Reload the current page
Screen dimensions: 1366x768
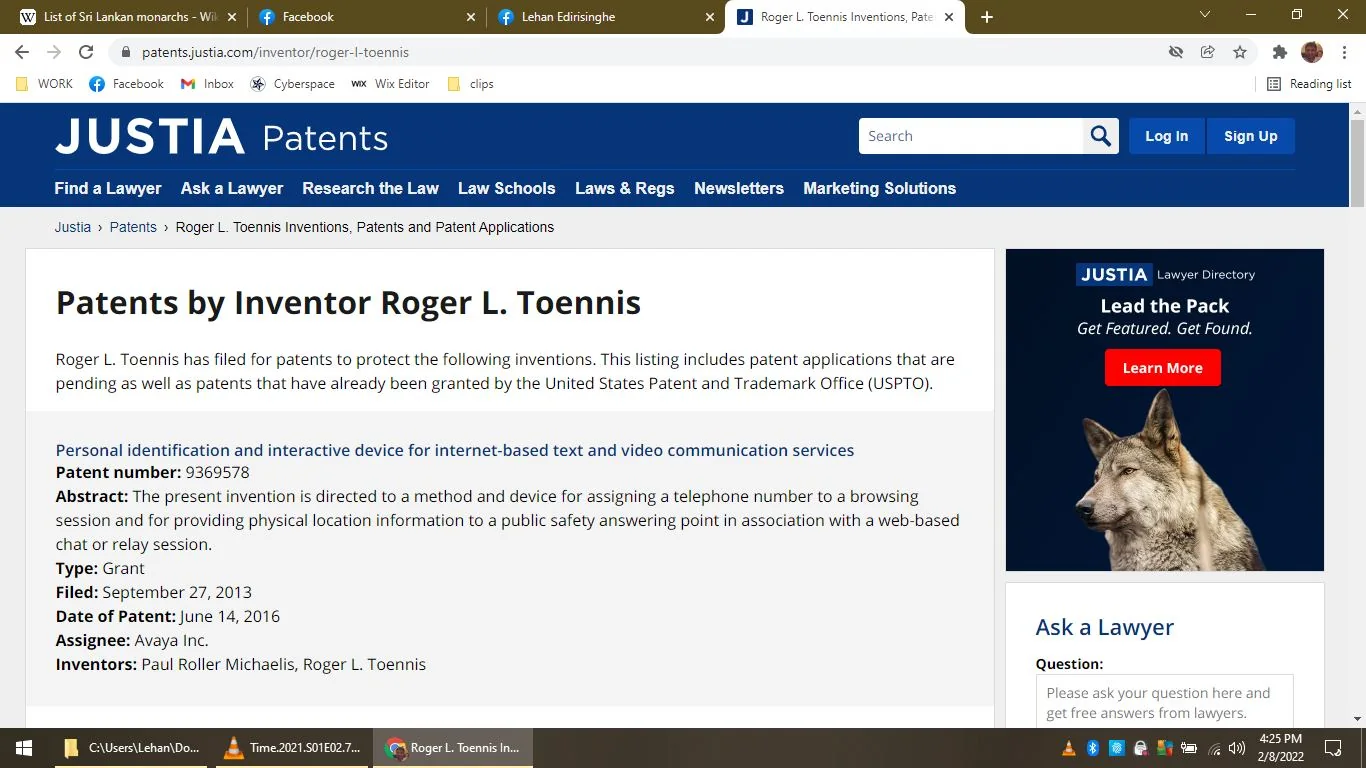(x=86, y=52)
